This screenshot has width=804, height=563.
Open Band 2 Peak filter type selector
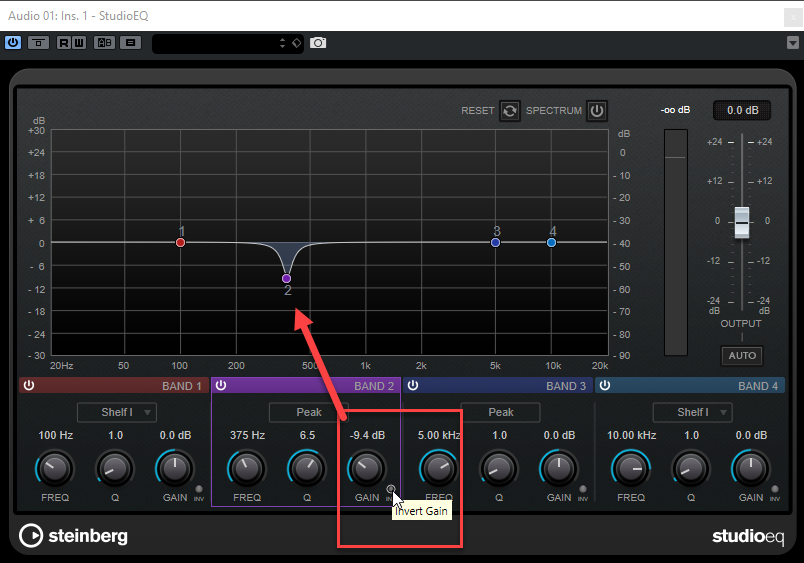coord(309,412)
